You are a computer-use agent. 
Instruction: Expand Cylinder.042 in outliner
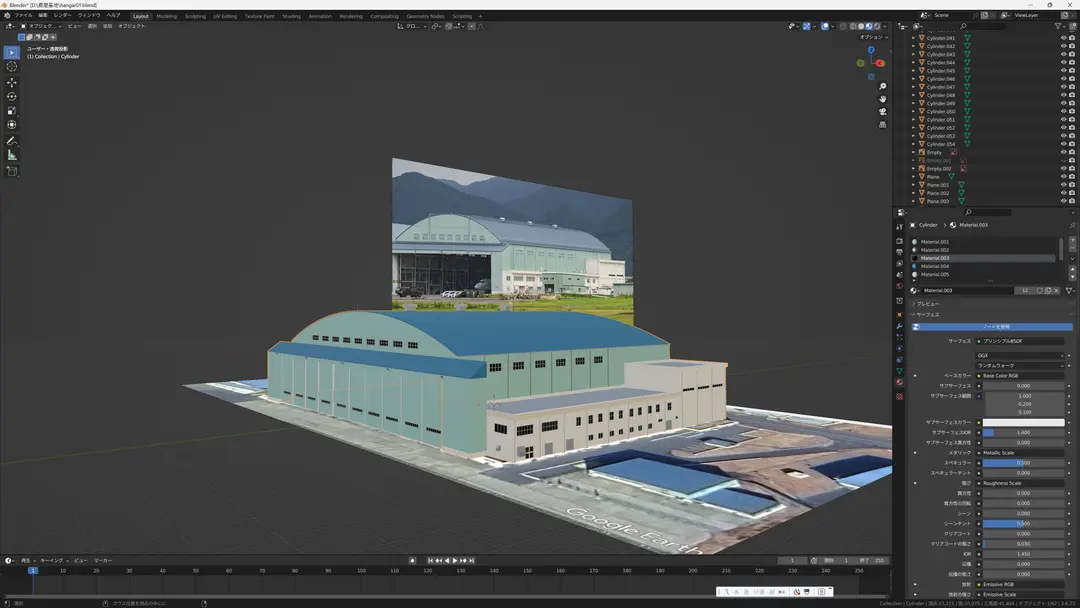914,46
